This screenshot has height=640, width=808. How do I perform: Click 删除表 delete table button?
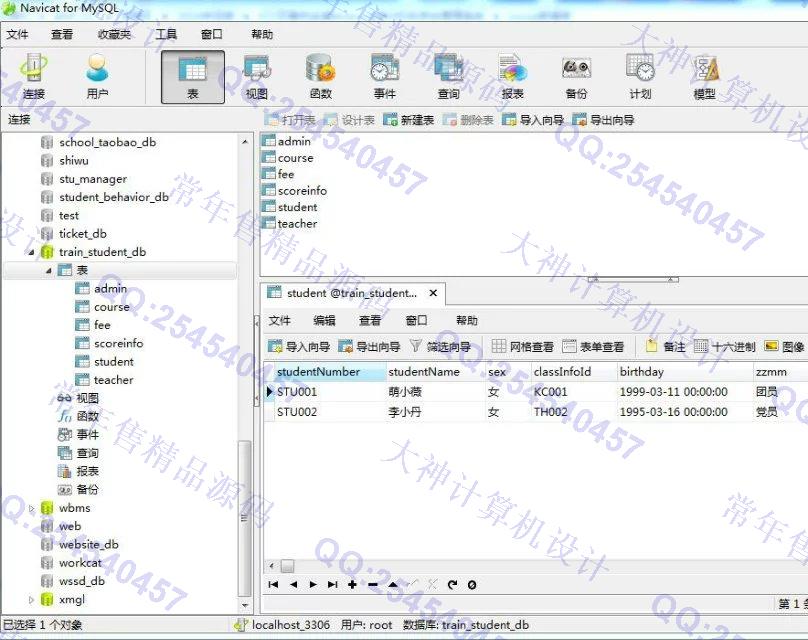tap(468, 120)
